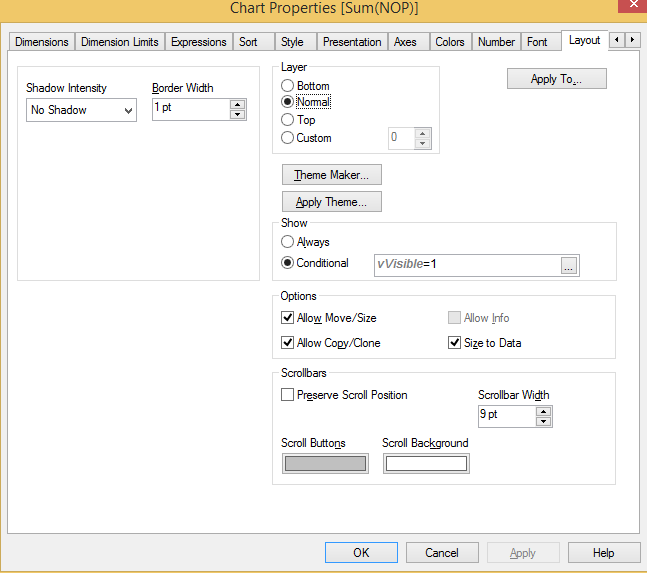Uncheck Allow Move/Size option
Viewport: 647px width, 573px height.
[288, 318]
